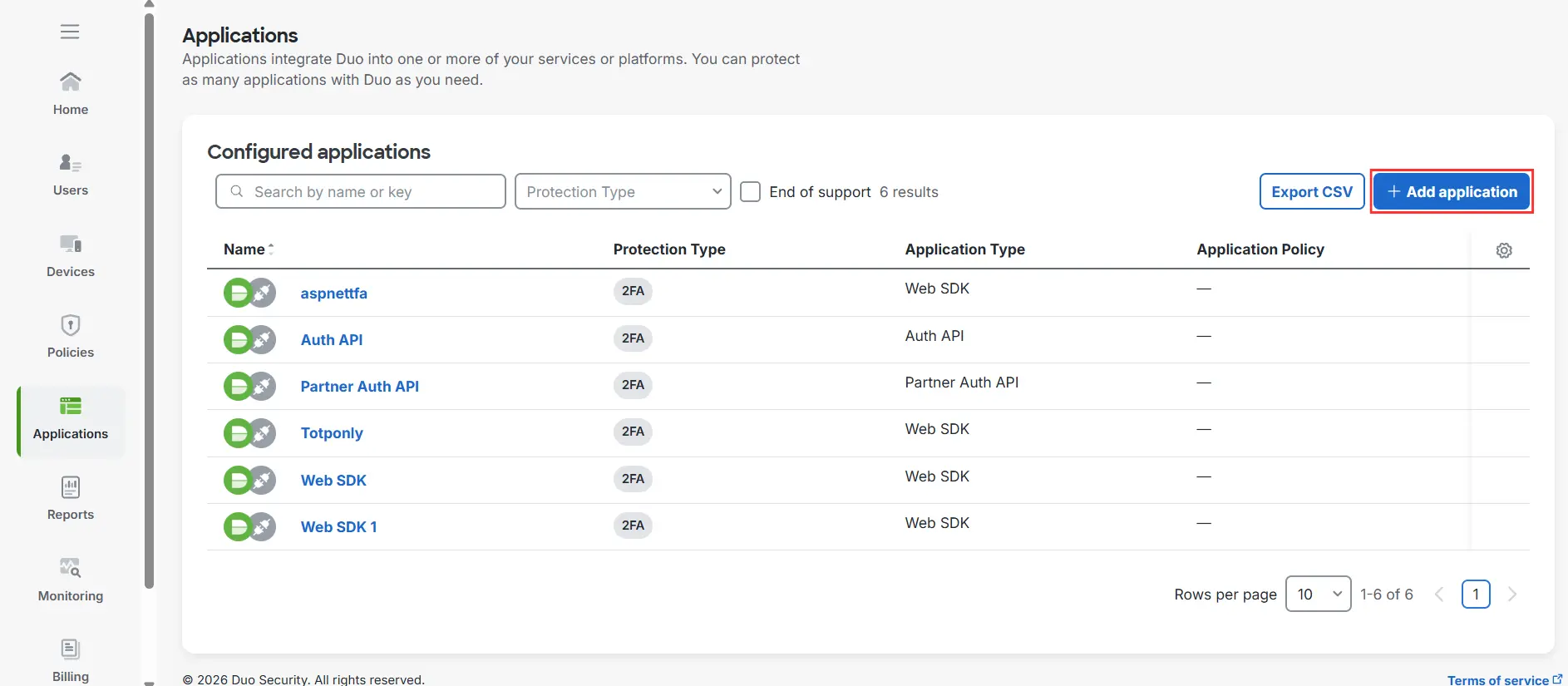Go to previous page arrow

click(x=1439, y=594)
